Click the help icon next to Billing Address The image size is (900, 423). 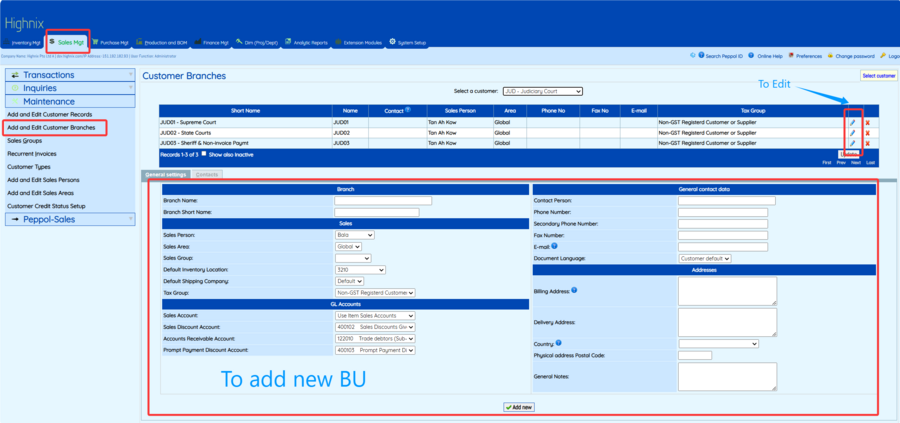point(574,290)
